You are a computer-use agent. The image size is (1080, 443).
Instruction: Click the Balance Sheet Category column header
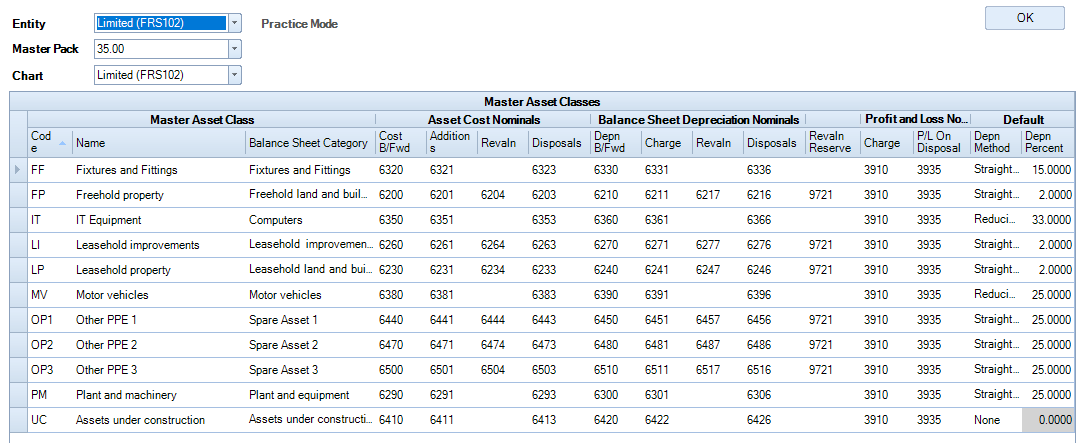coord(310,143)
